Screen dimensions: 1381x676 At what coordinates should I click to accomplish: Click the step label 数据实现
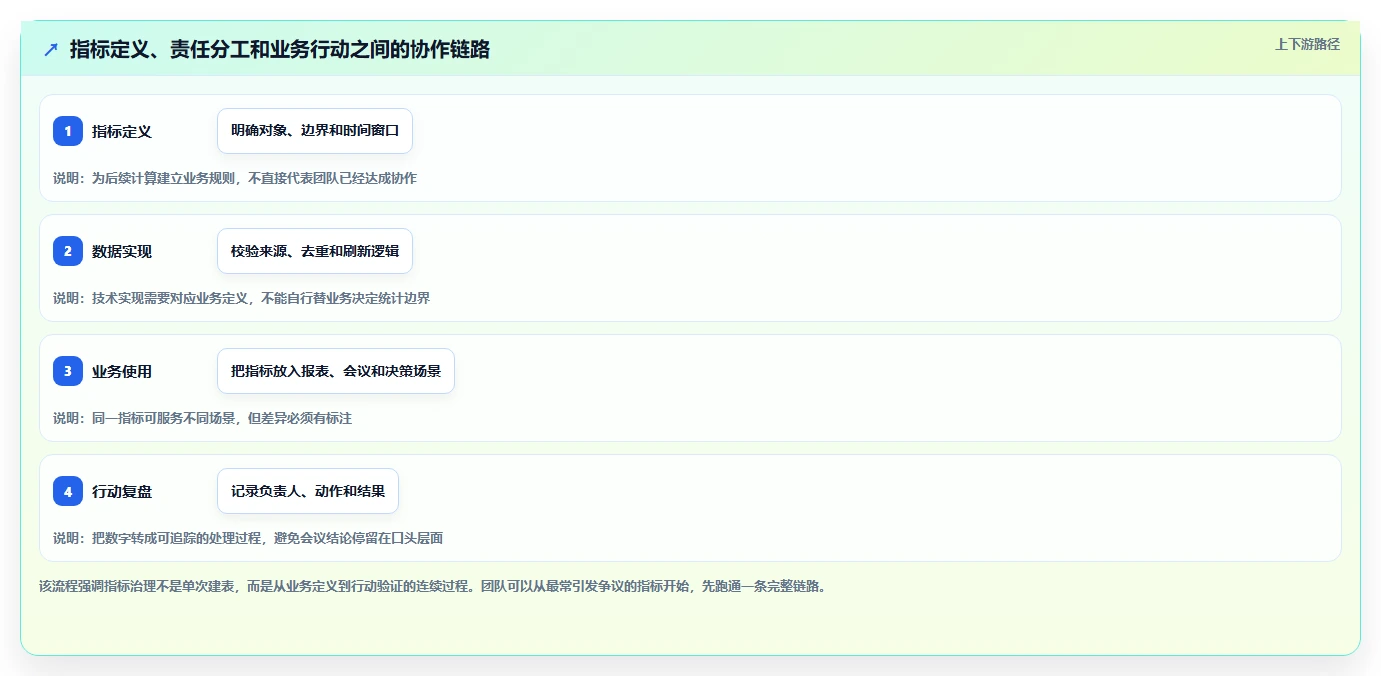pos(122,251)
